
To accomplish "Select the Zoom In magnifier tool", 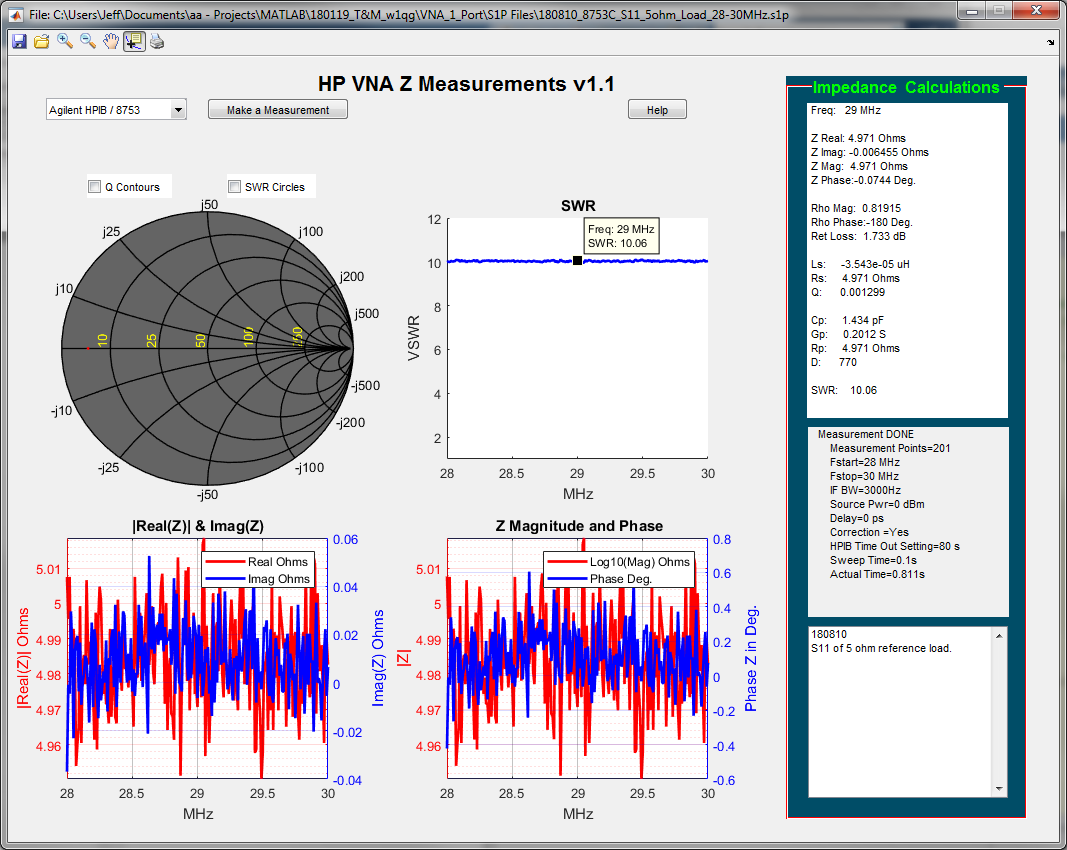I will (x=64, y=41).
